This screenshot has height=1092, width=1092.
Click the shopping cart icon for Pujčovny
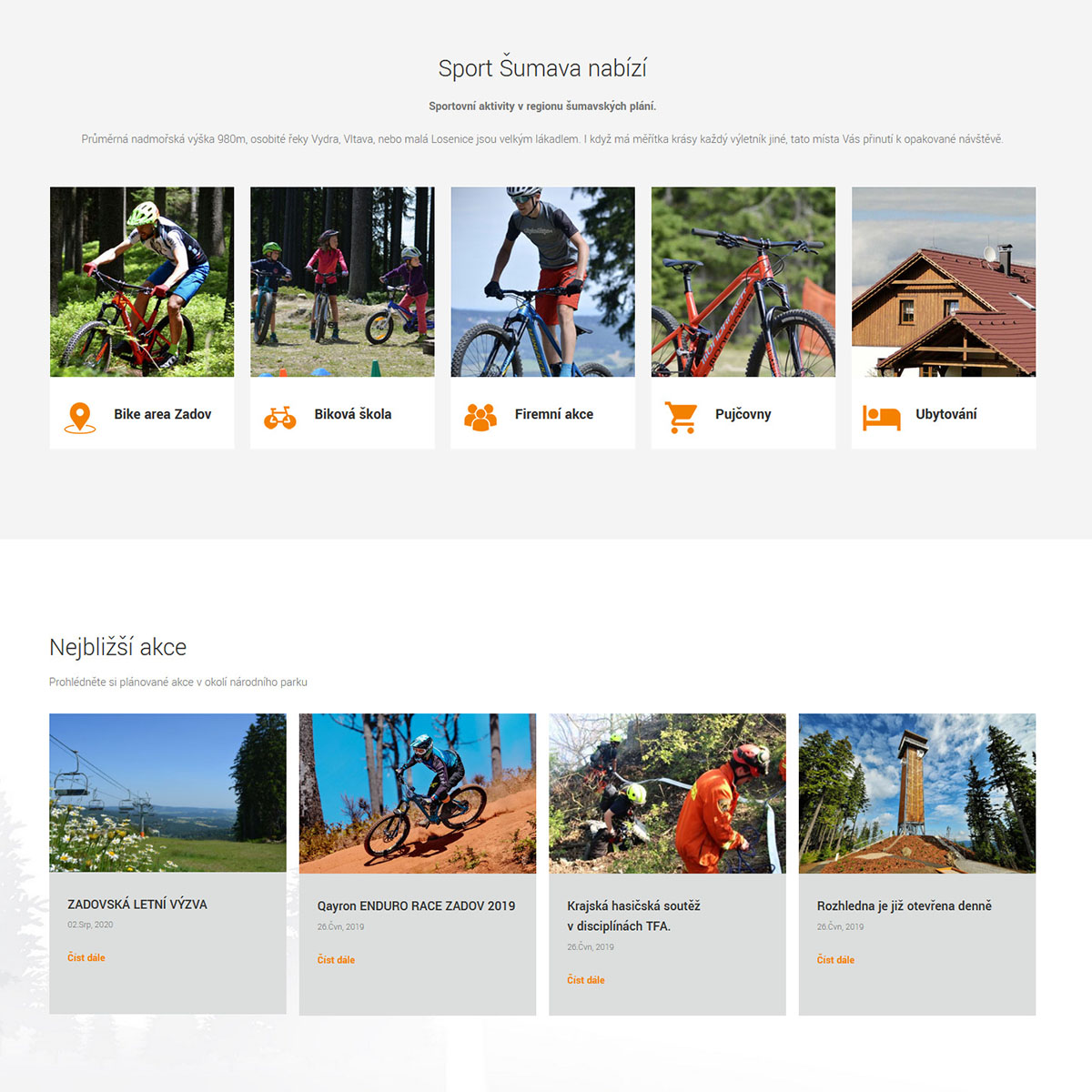click(681, 418)
